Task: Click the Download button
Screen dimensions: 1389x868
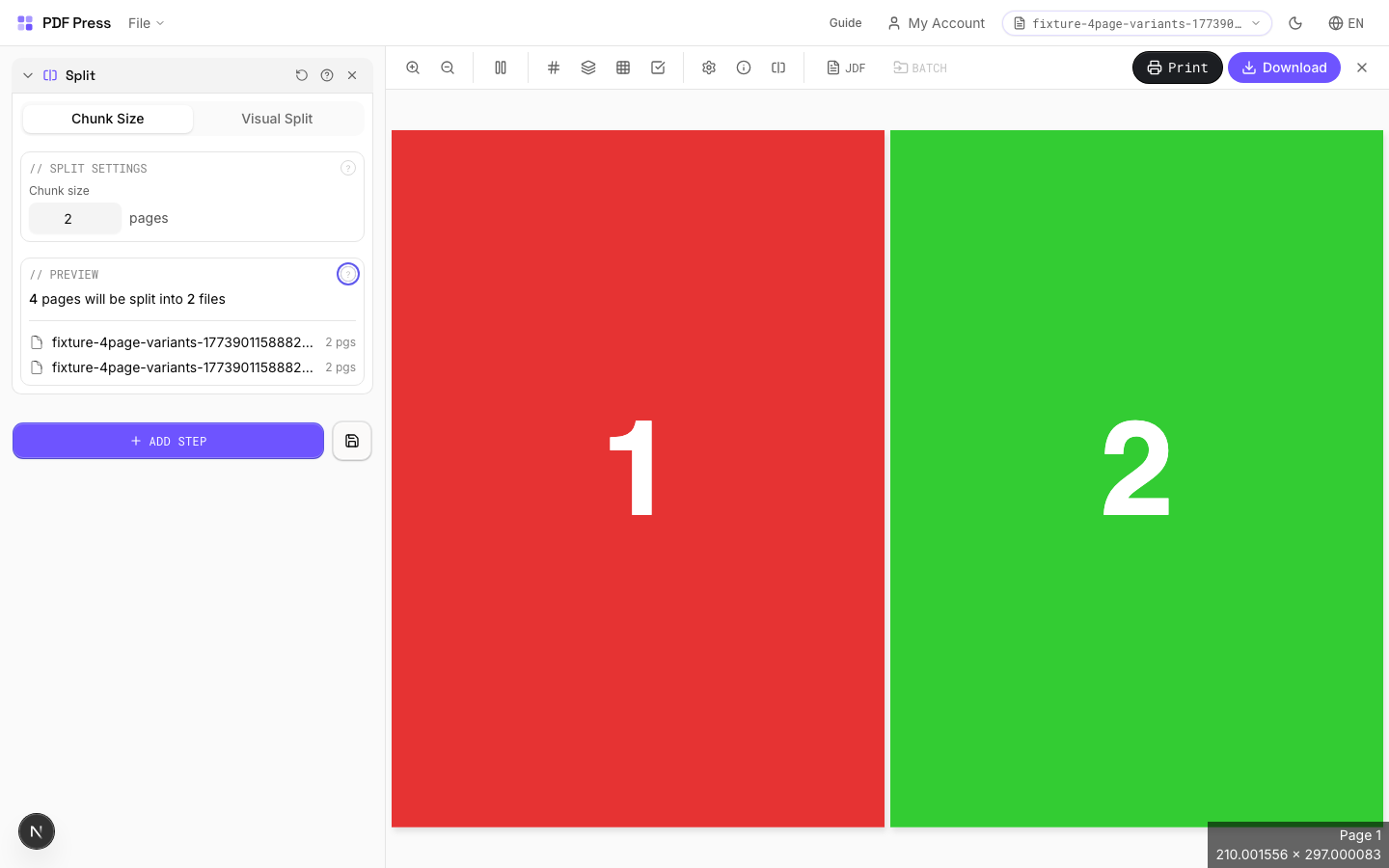Action: [x=1284, y=68]
